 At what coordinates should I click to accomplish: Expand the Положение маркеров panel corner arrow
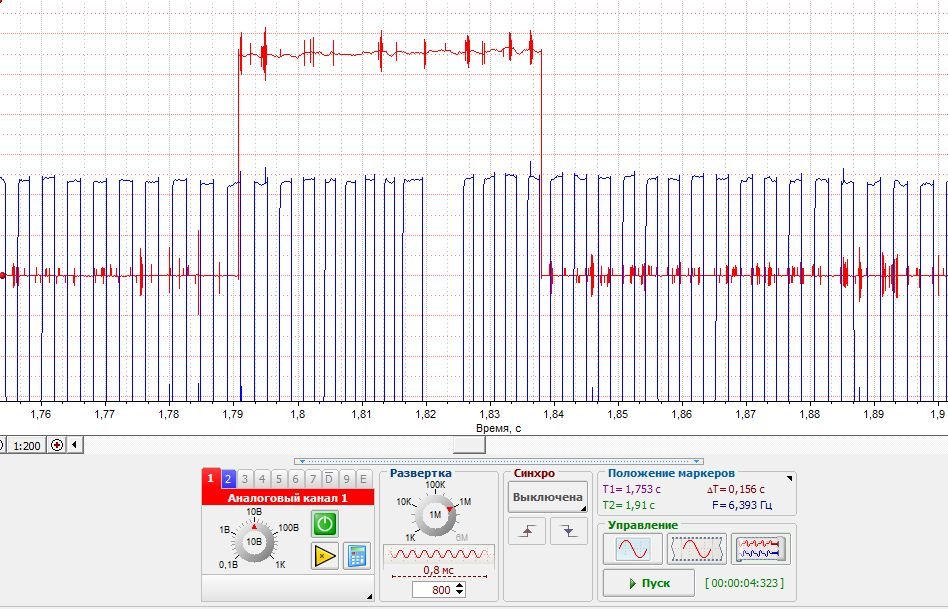coord(790,479)
